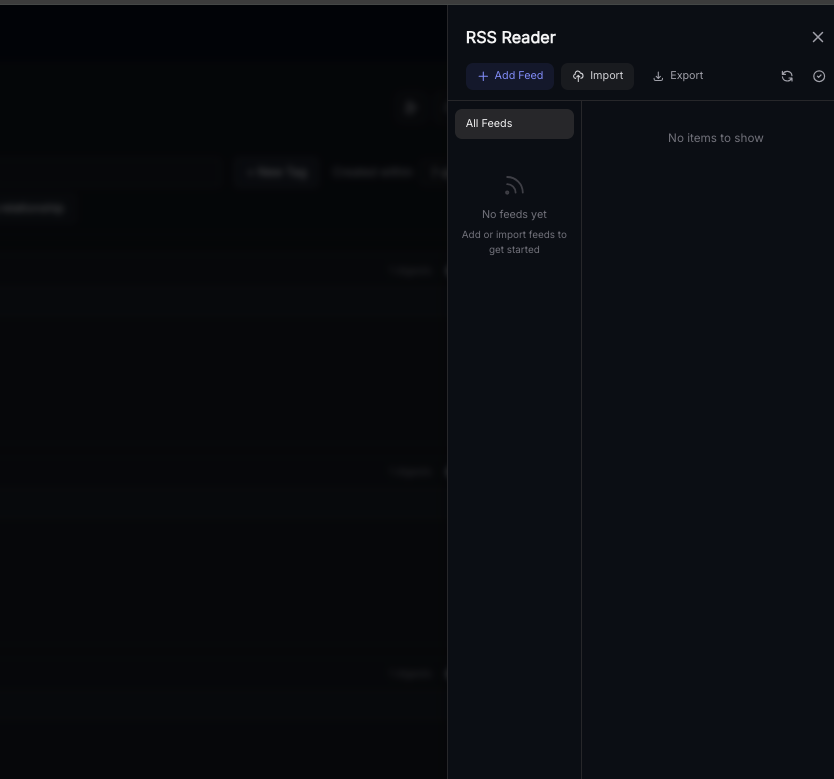This screenshot has height=779, width=834.
Task: Click the blurred icon above New Tag
Action: click(410, 108)
